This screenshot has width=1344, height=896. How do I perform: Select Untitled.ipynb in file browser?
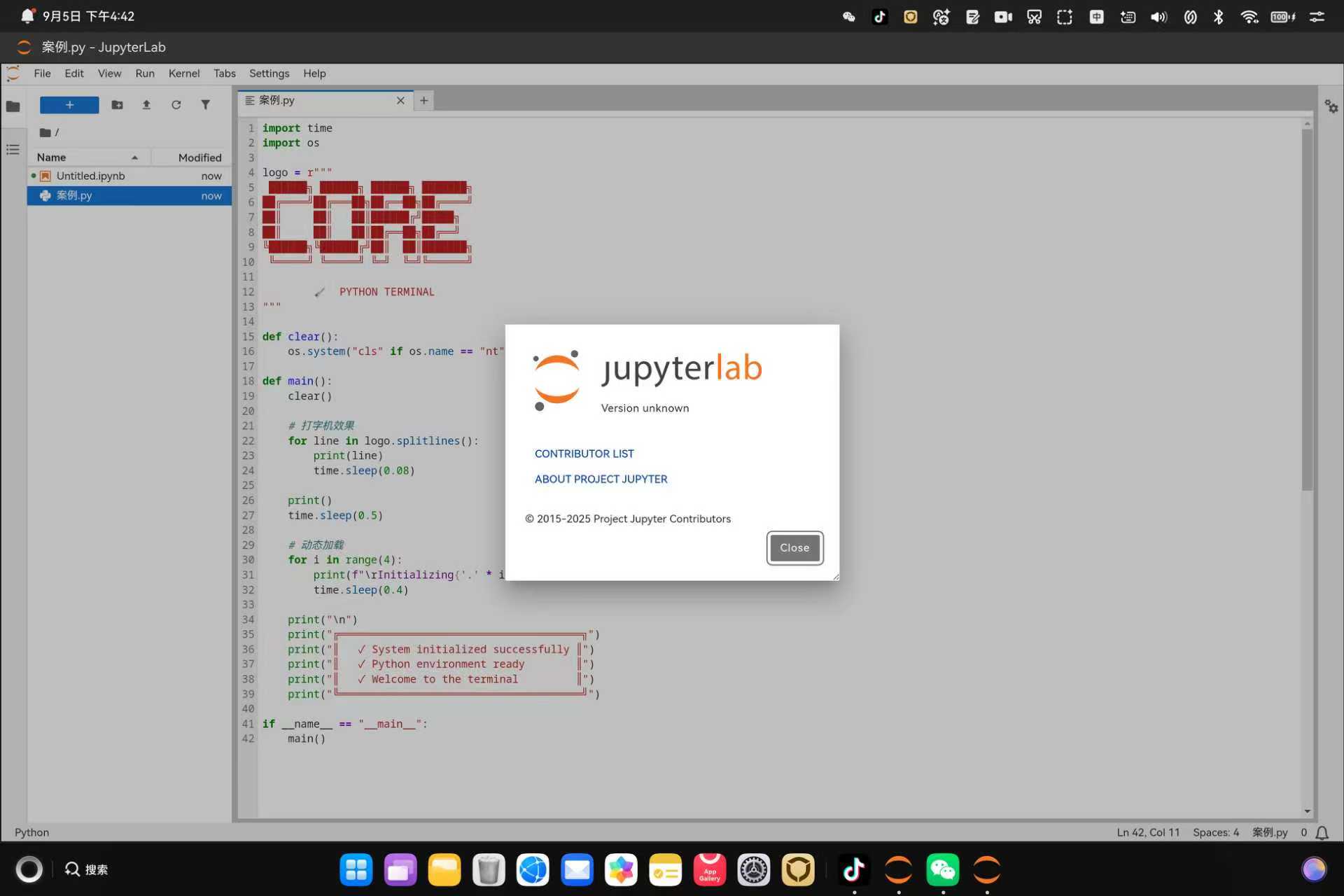click(x=129, y=176)
